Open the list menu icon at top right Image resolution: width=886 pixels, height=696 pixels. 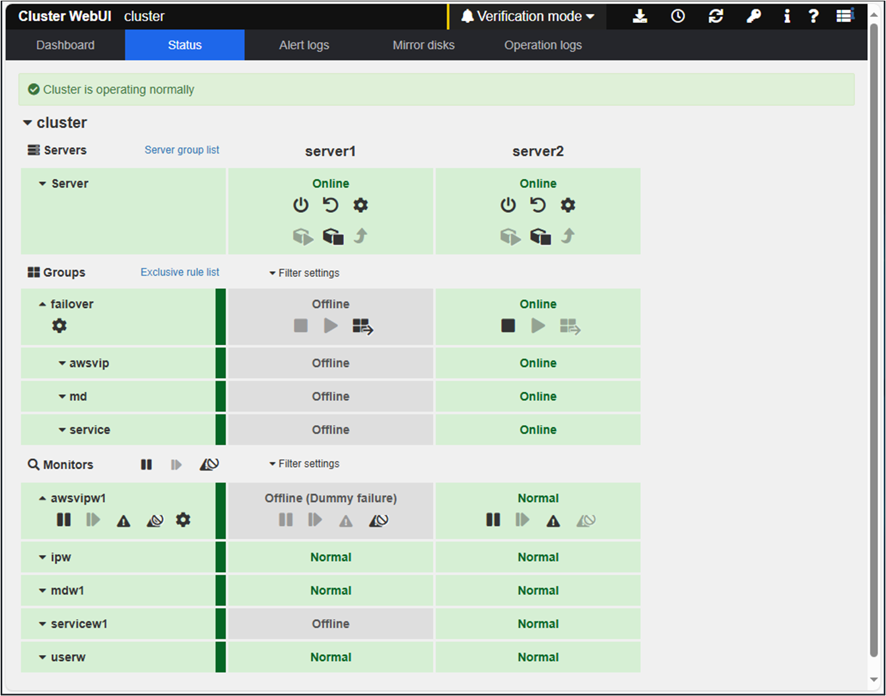click(x=845, y=16)
